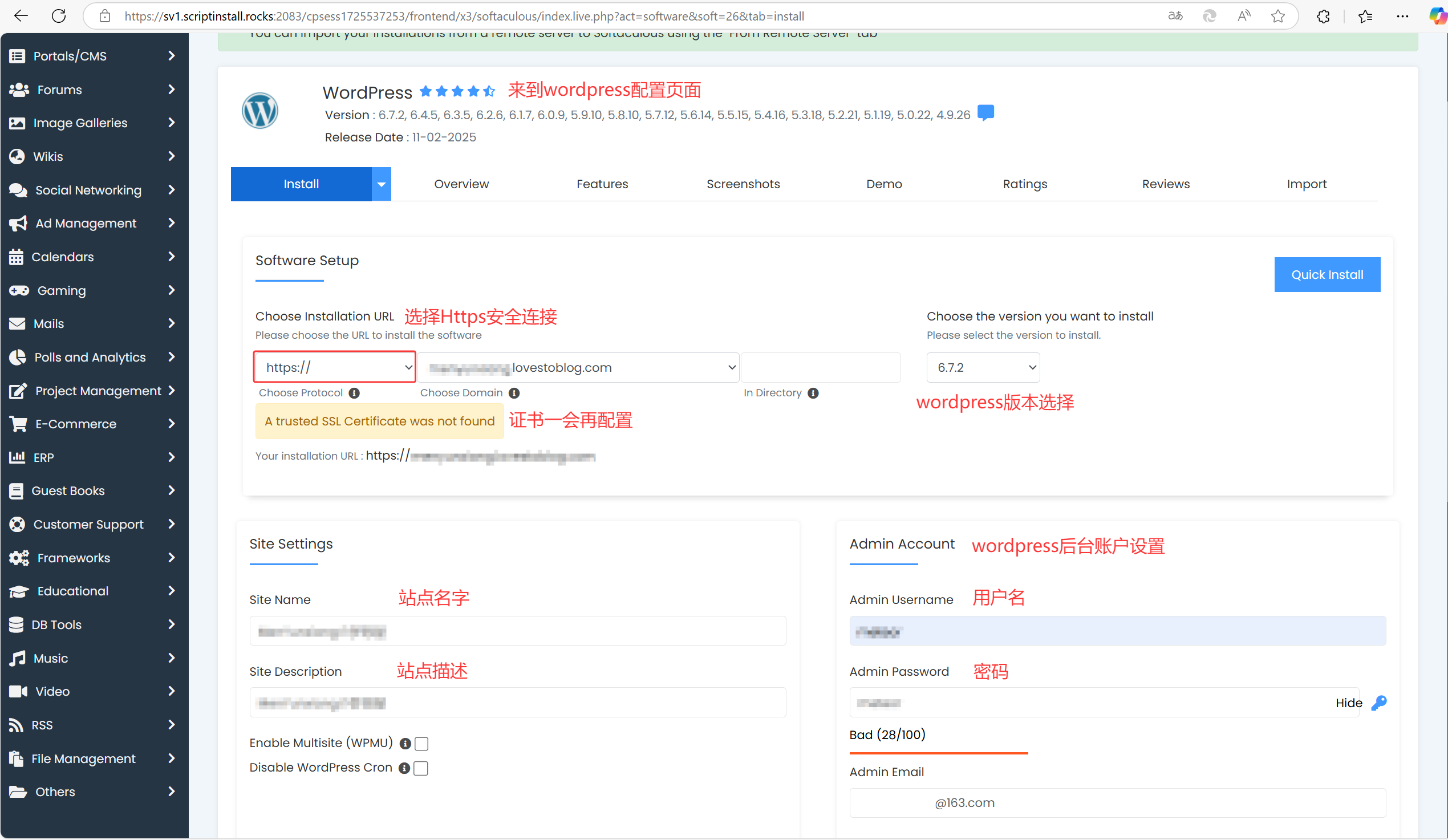The height and width of the screenshot is (840, 1448).
Task: Click the browser refresh icon
Action: click(59, 16)
